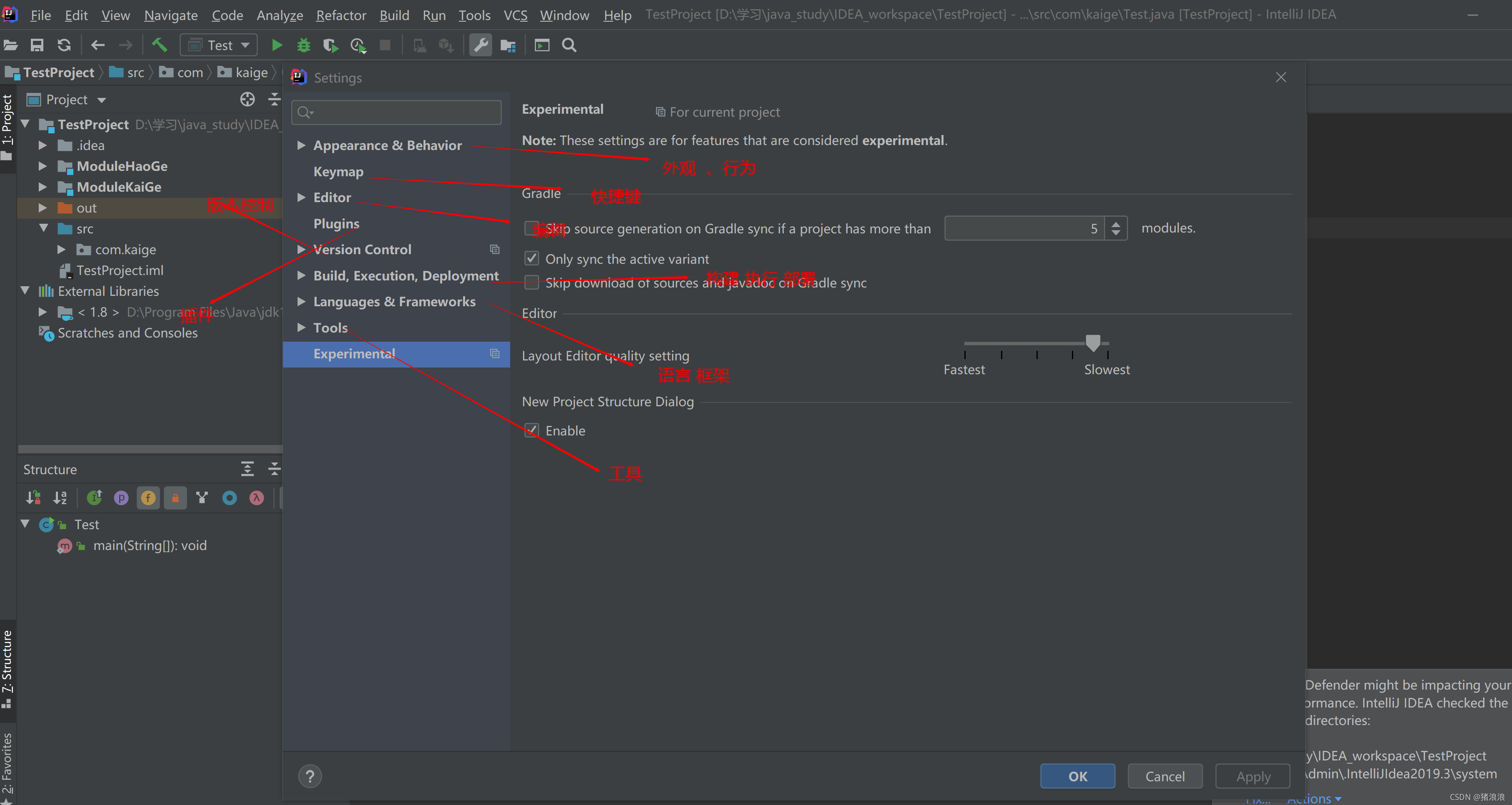
Task: Expand Appearance & Behavior settings group
Action: [301, 145]
